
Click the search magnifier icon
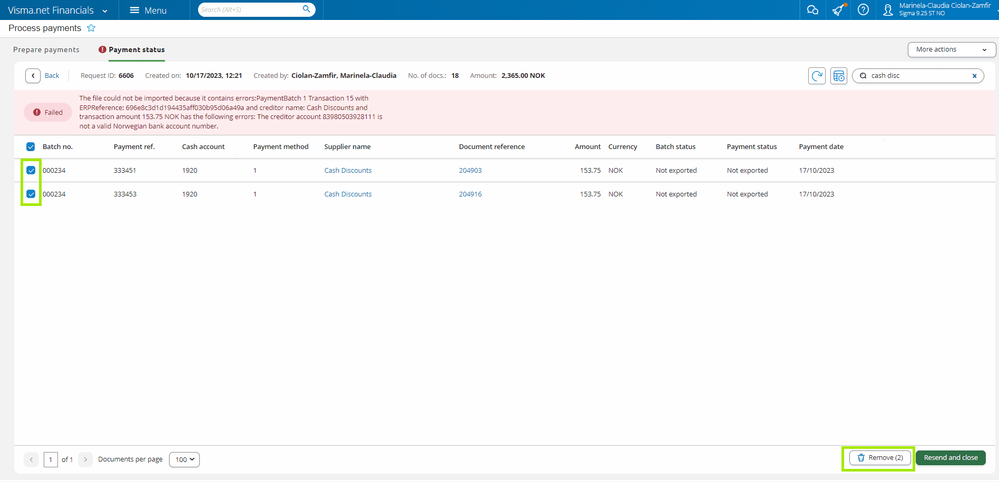[306, 10]
